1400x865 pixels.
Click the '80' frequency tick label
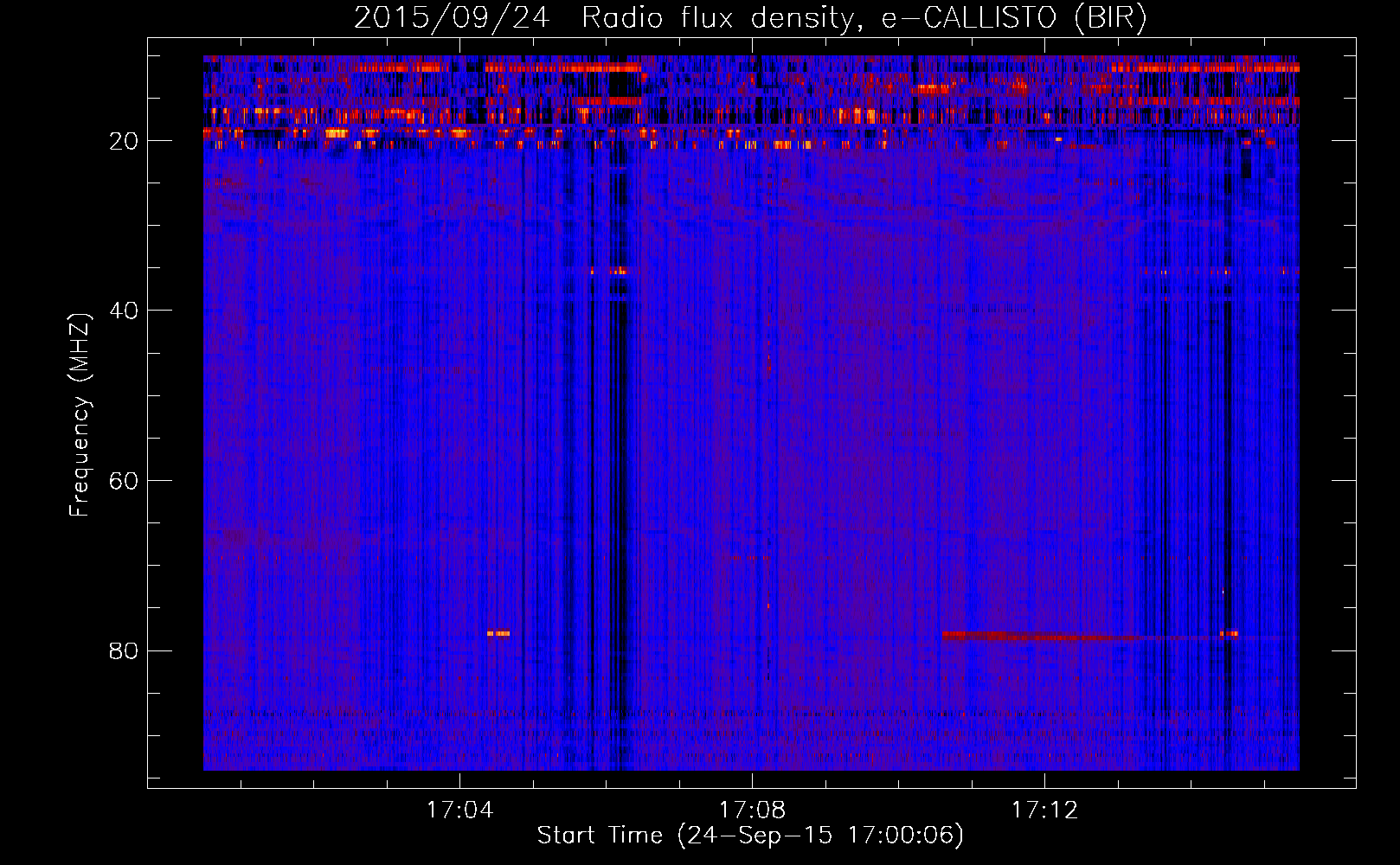tap(124, 650)
